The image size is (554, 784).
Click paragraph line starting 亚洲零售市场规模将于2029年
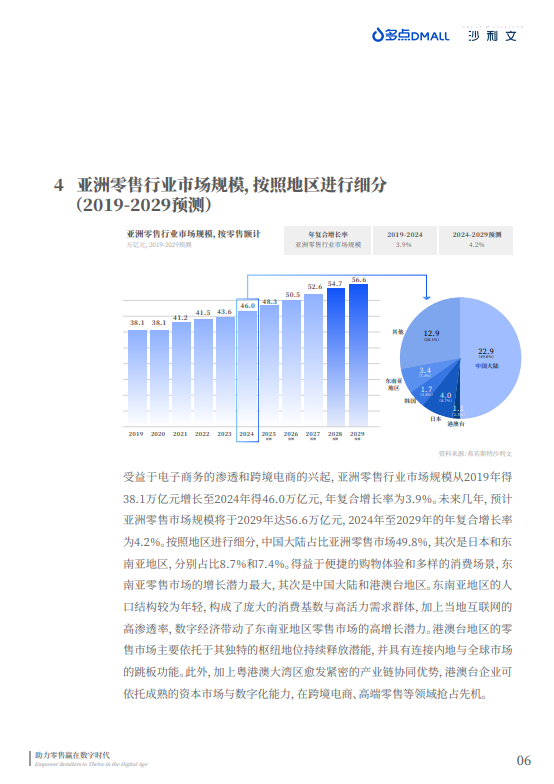318,520
